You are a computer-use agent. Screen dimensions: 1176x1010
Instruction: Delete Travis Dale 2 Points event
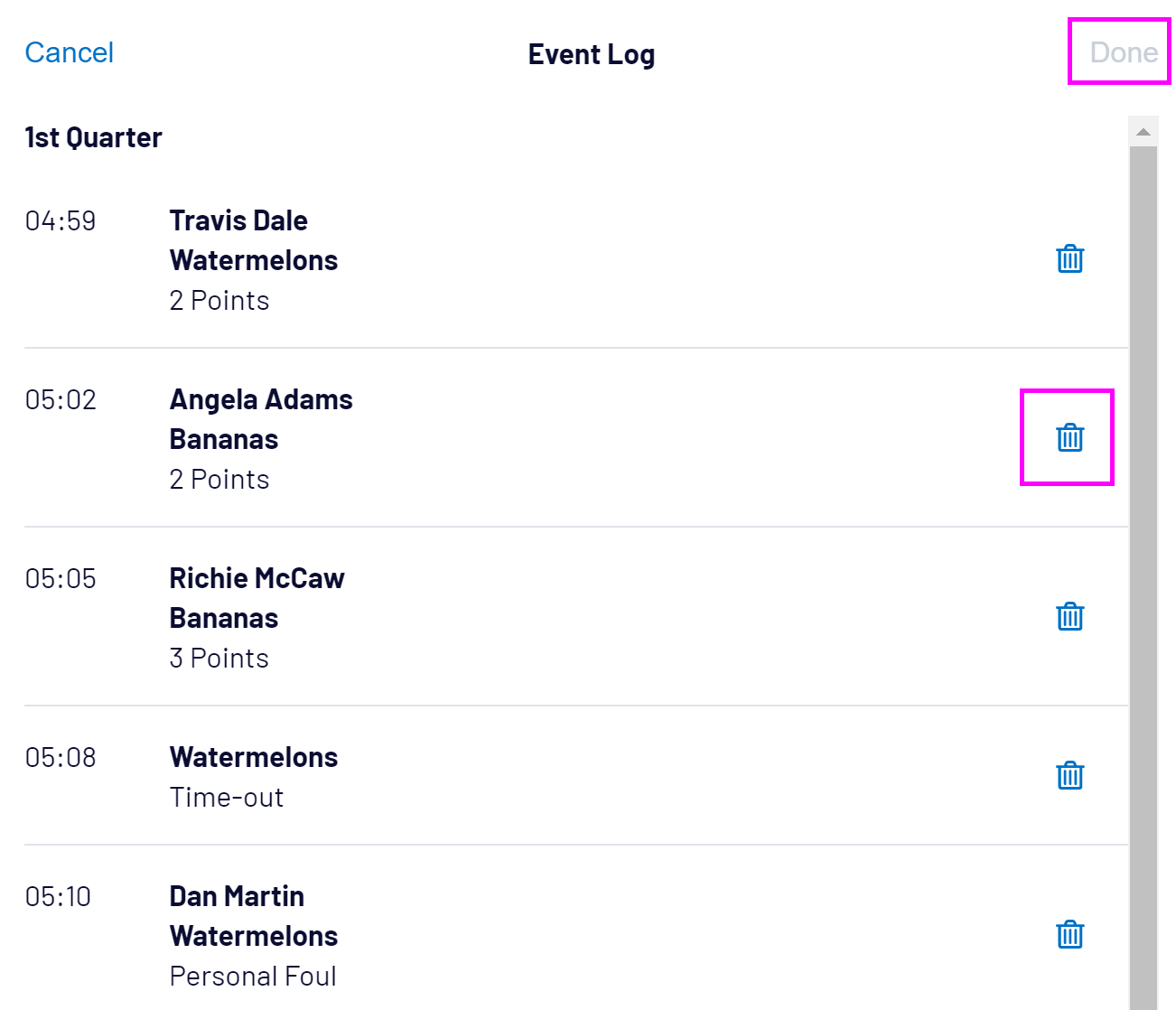(1069, 259)
